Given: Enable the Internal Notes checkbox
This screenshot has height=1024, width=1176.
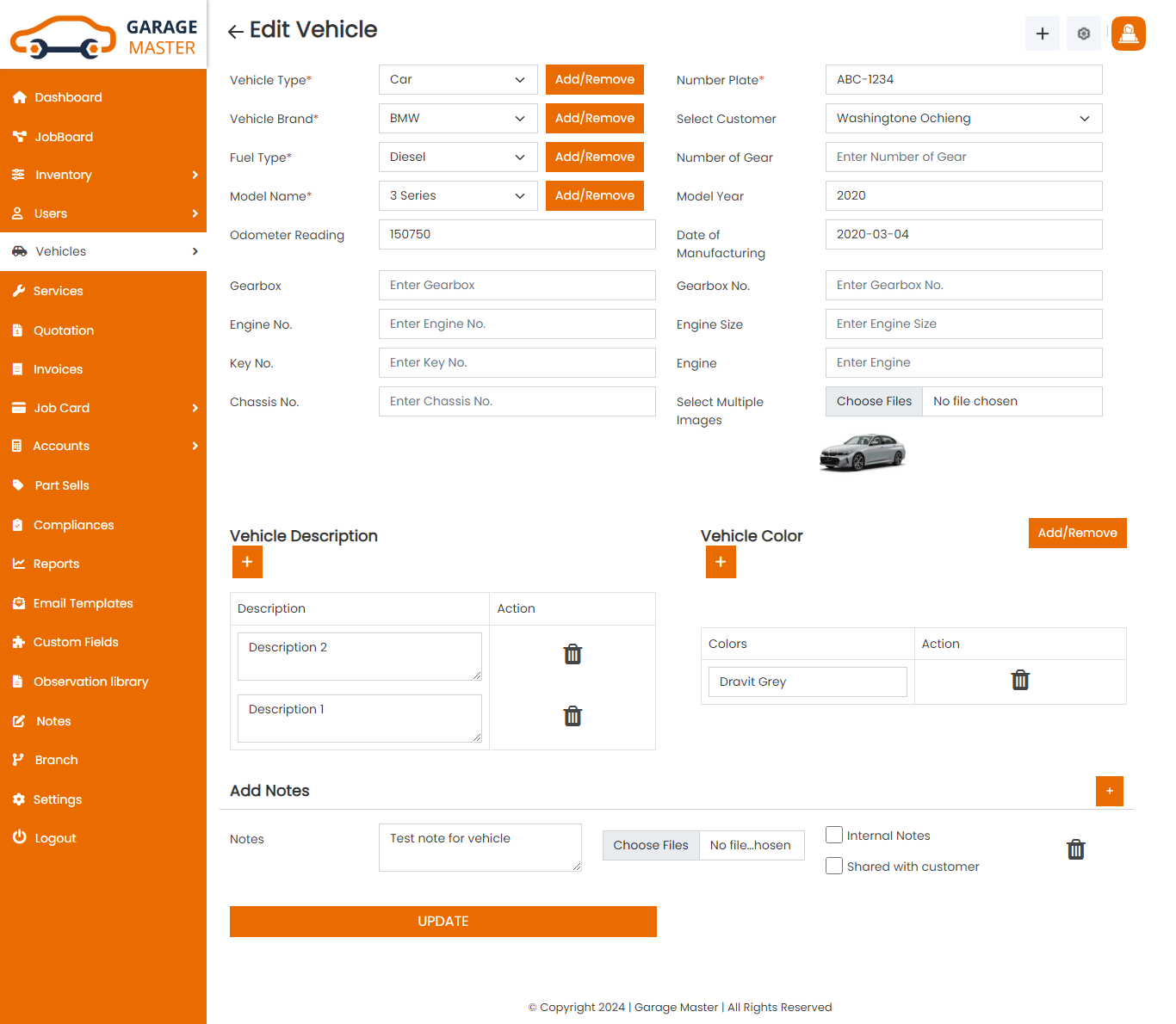Looking at the screenshot, I should (x=834, y=835).
